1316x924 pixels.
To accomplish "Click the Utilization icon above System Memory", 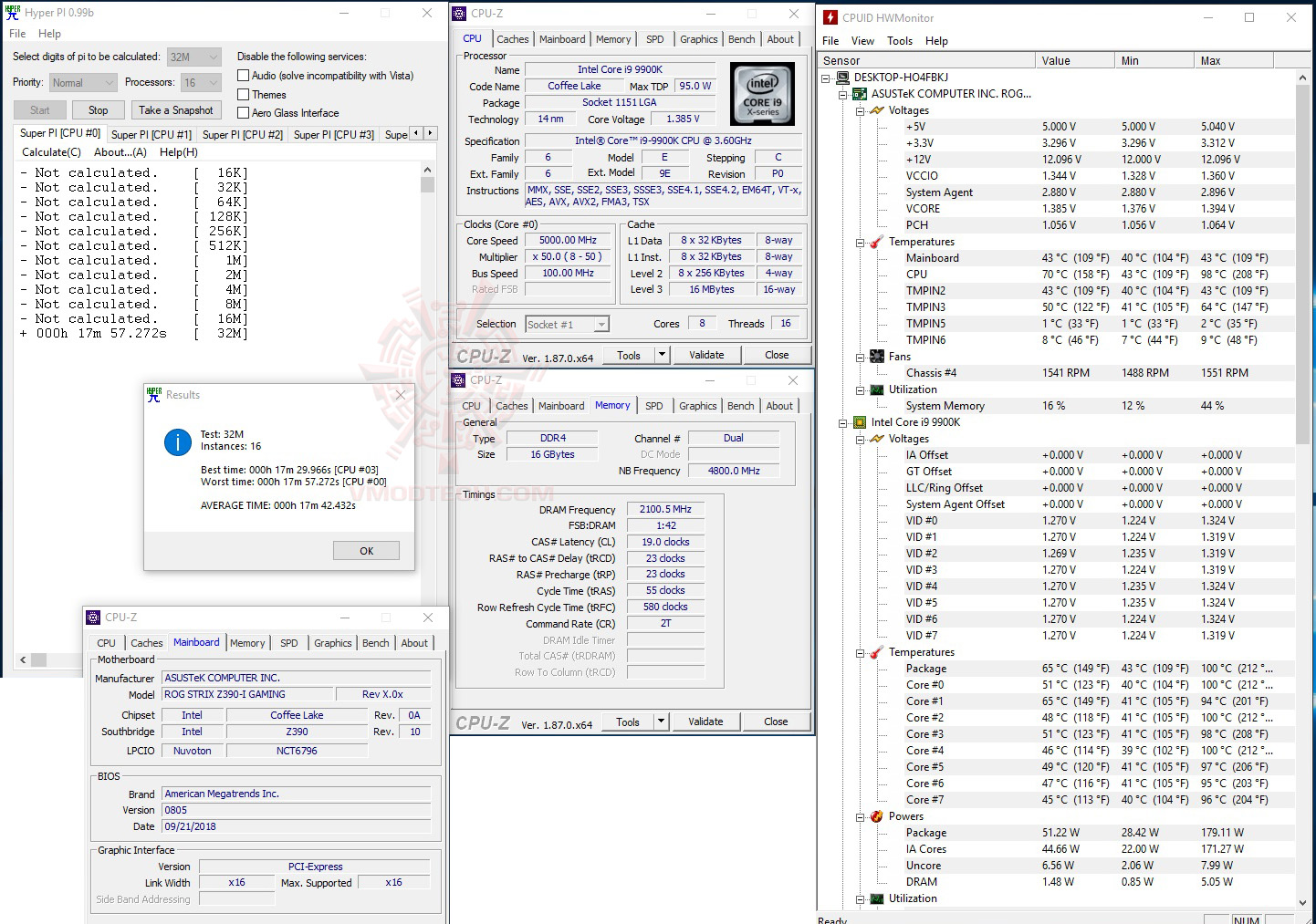I will pyautogui.click(x=877, y=389).
